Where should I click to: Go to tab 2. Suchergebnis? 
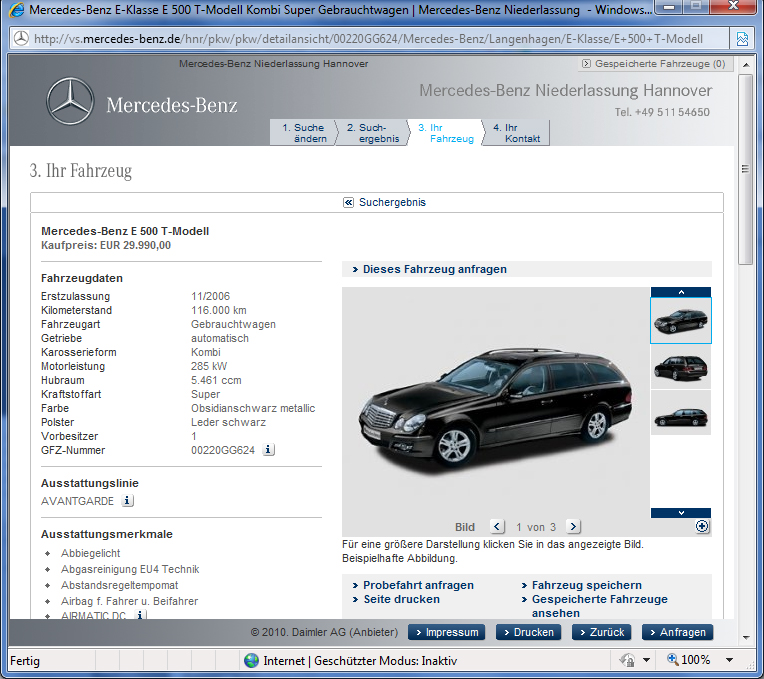[x=372, y=132]
